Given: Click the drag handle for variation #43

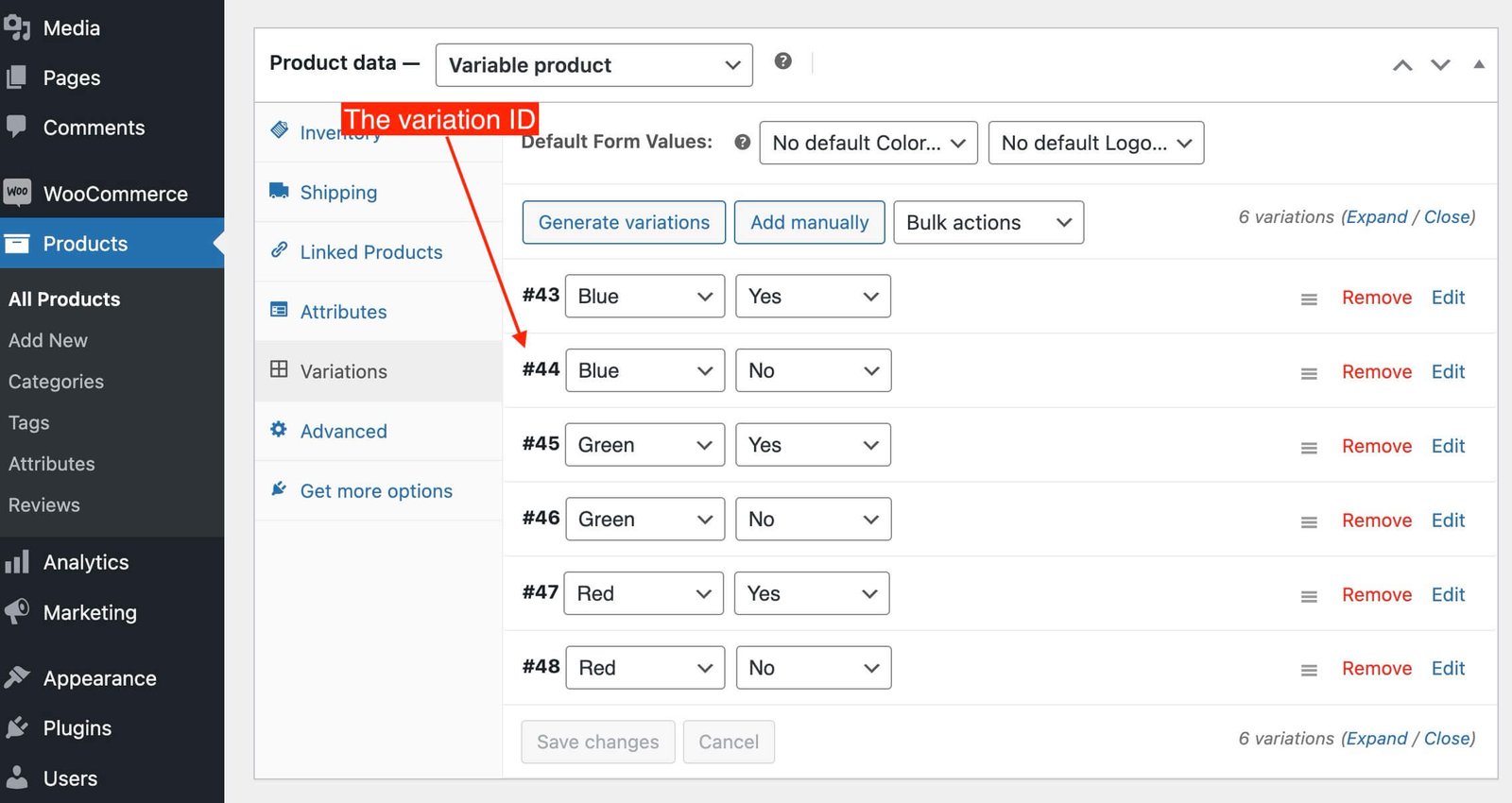Looking at the screenshot, I should click(1309, 299).
